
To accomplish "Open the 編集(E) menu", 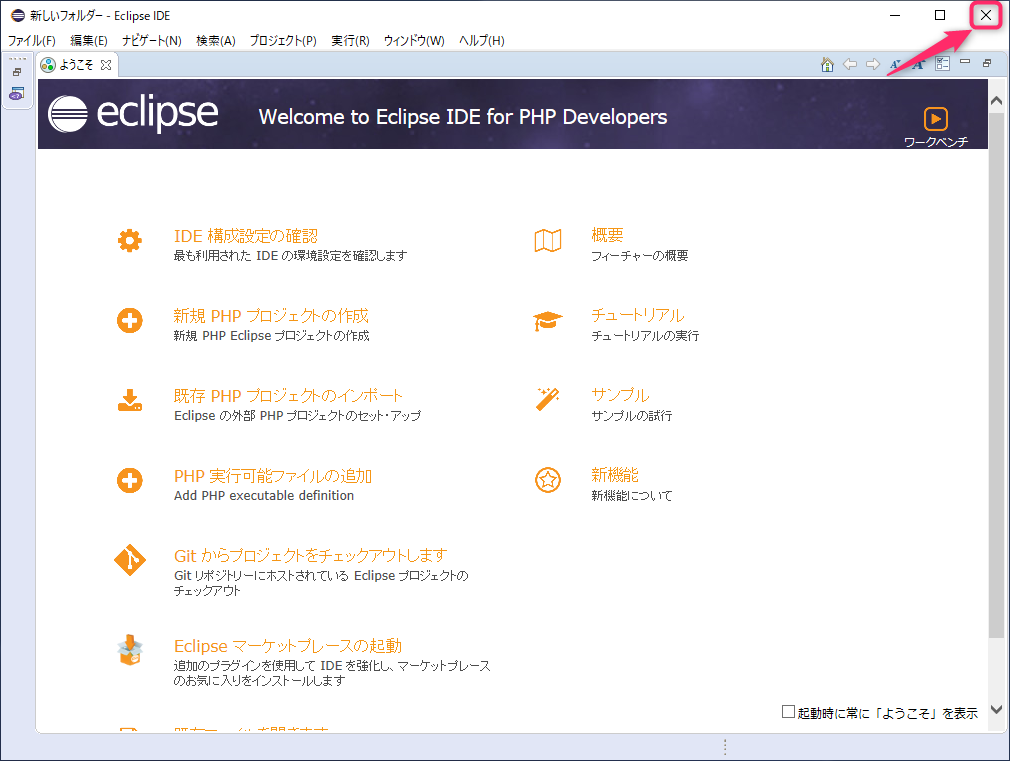I will point(89,41).
